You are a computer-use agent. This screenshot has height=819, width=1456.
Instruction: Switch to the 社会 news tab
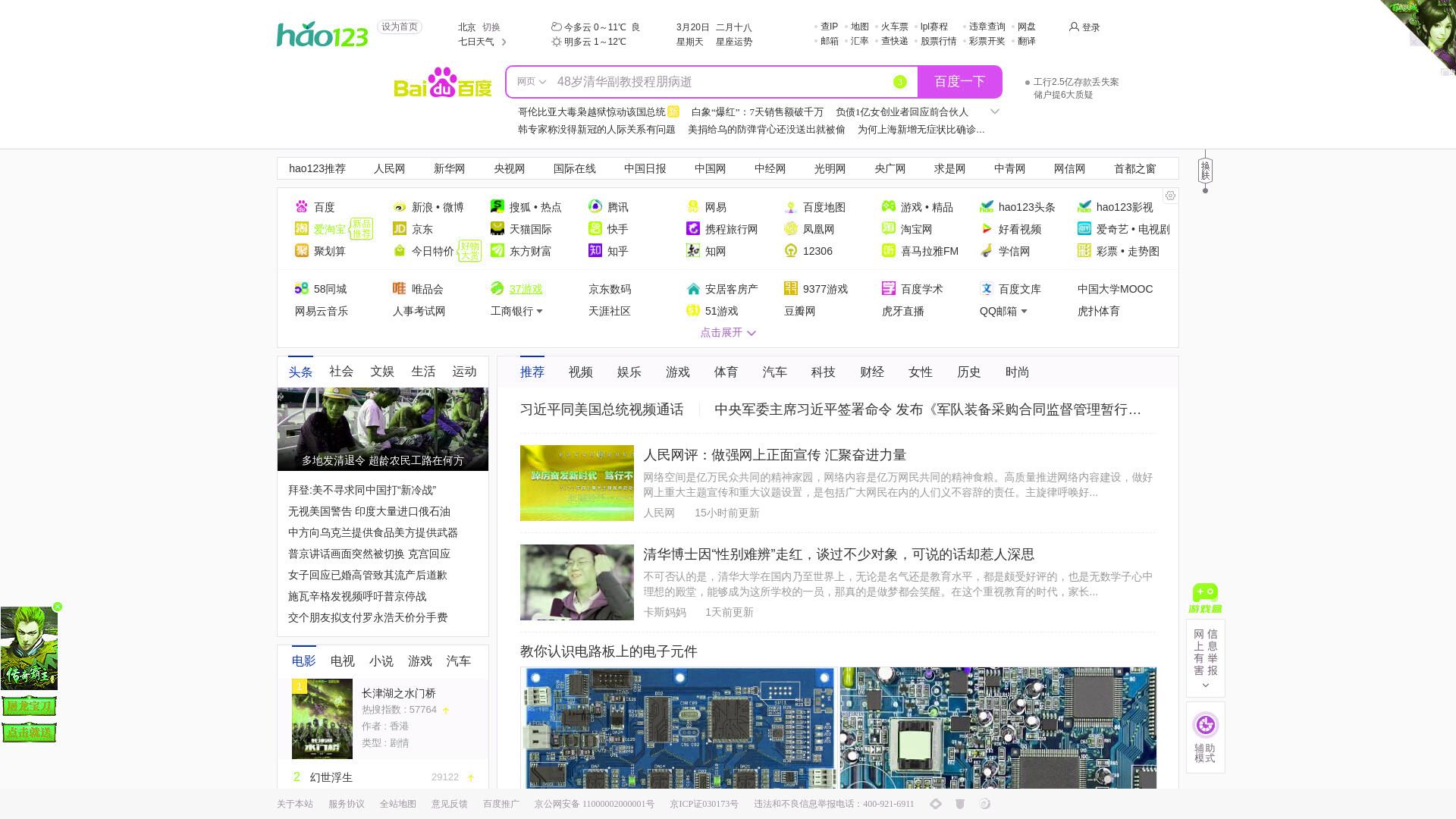(x=341, y=371)
